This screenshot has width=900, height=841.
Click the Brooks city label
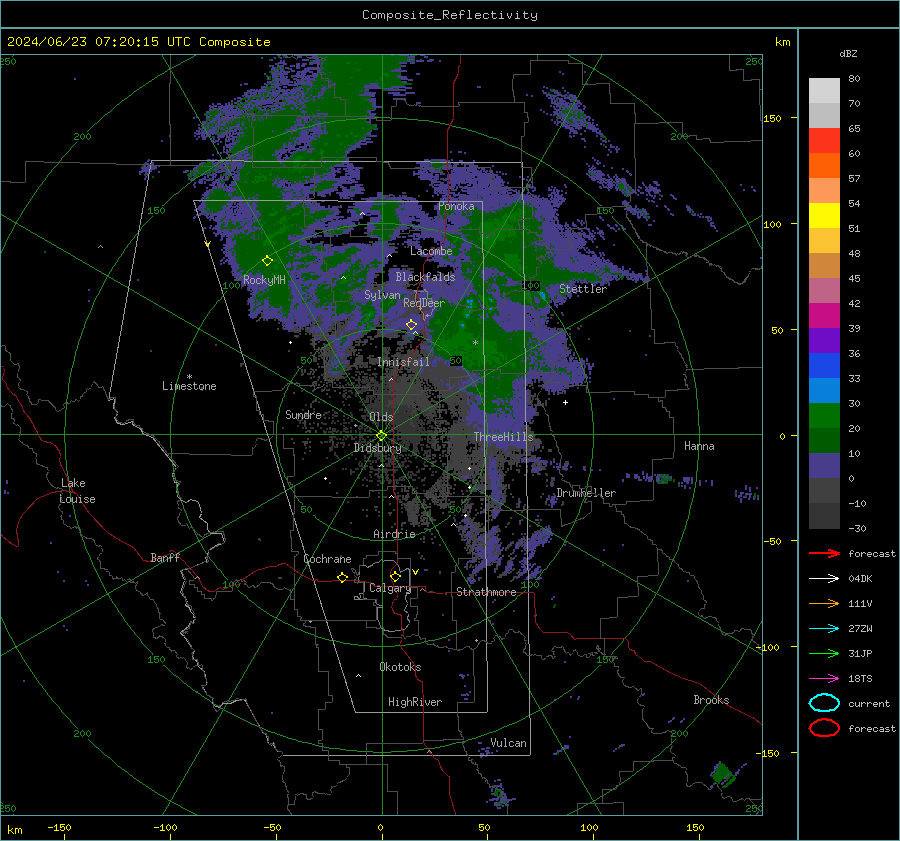pos(711,700)
